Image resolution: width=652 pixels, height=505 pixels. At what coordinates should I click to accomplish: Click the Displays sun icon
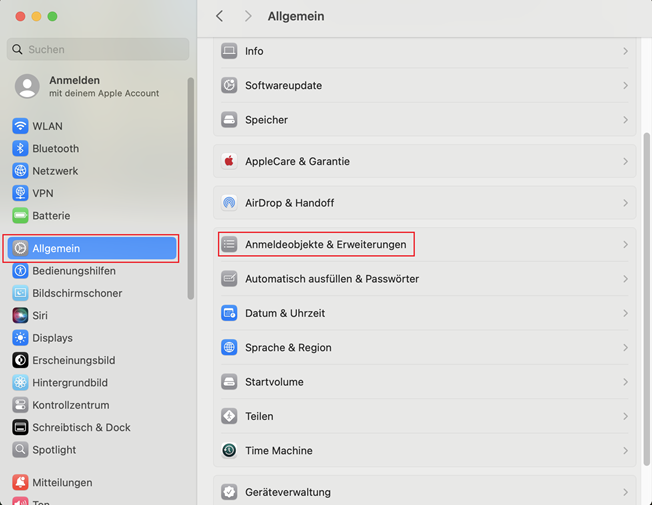(x=20, y=338)
